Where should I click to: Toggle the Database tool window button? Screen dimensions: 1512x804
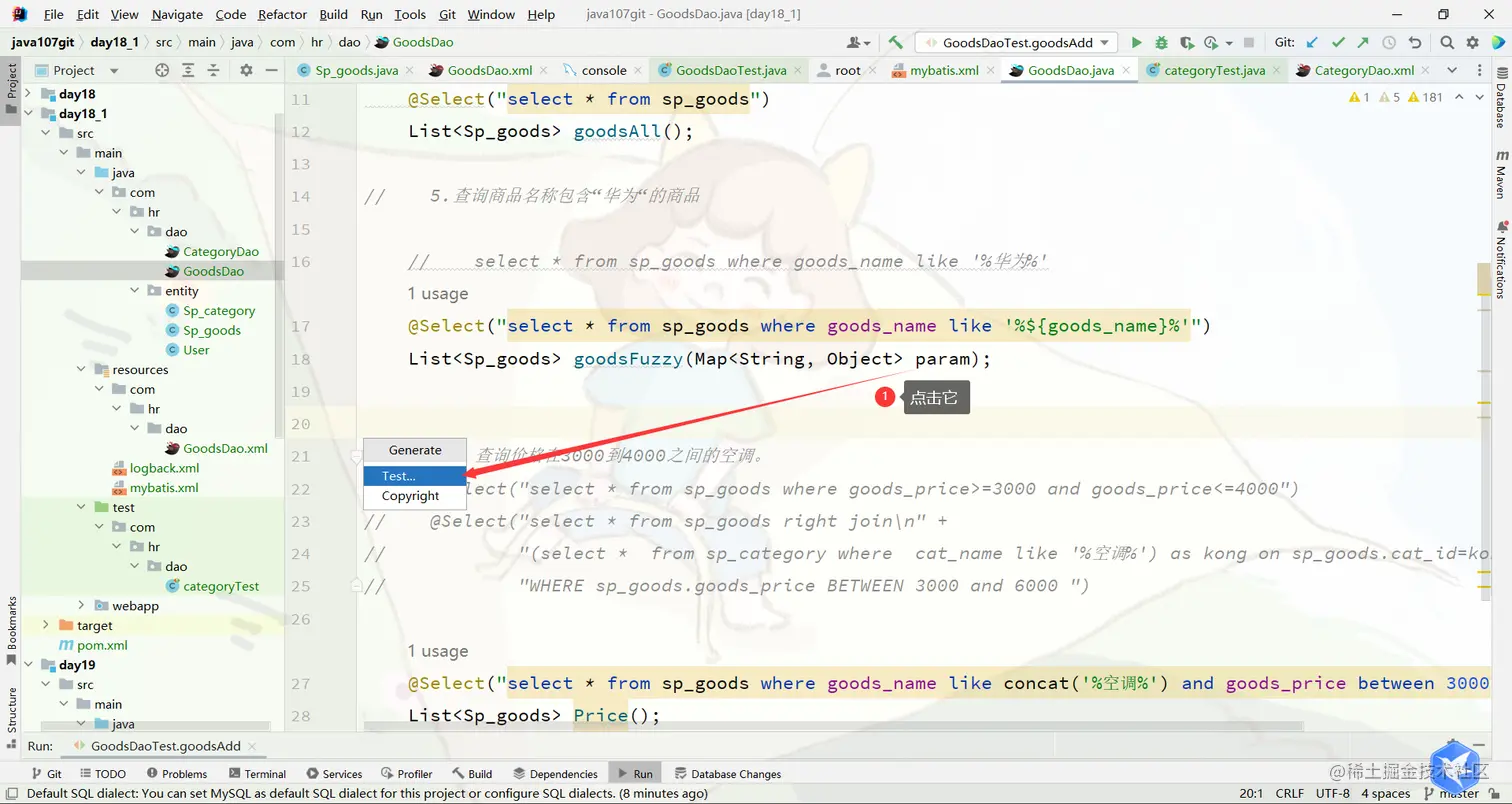pyautogui.click(x=1501, y=100)
